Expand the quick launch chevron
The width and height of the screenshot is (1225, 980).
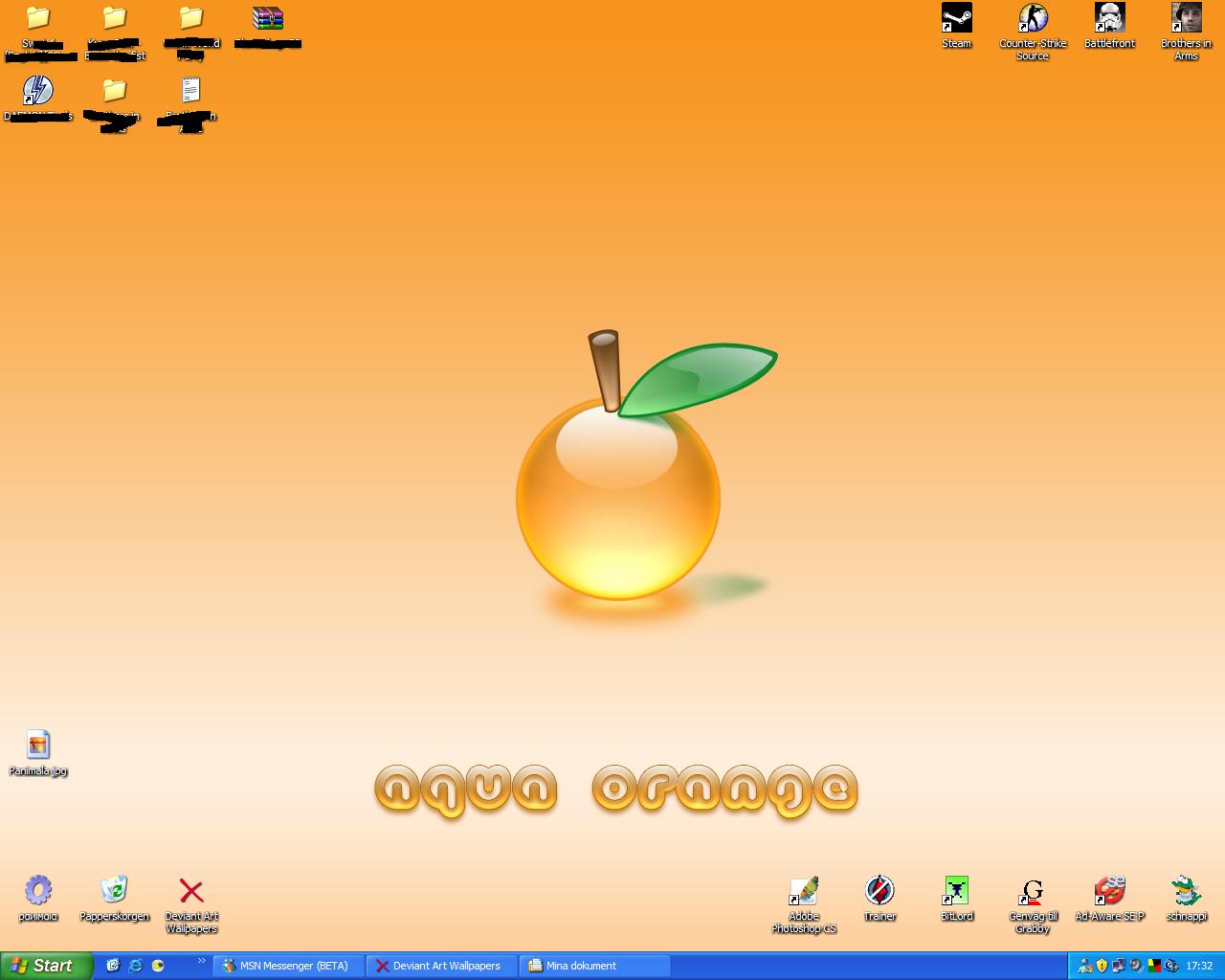201,961
